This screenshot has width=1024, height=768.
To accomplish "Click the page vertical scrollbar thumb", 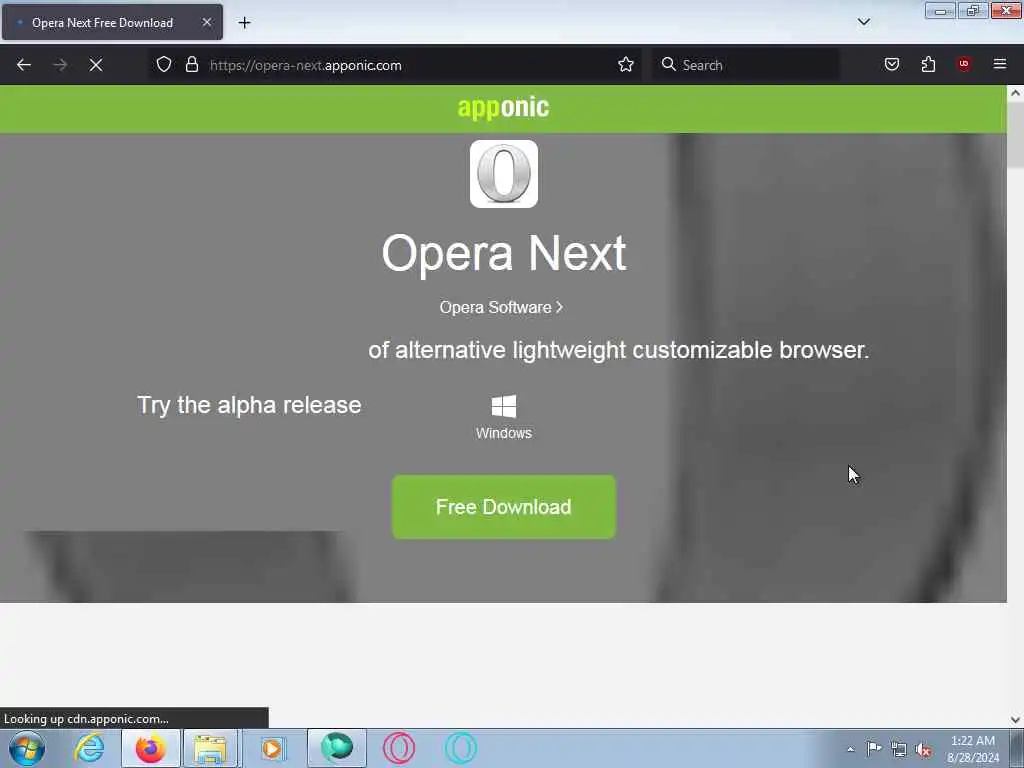I will click(1015, 135).
